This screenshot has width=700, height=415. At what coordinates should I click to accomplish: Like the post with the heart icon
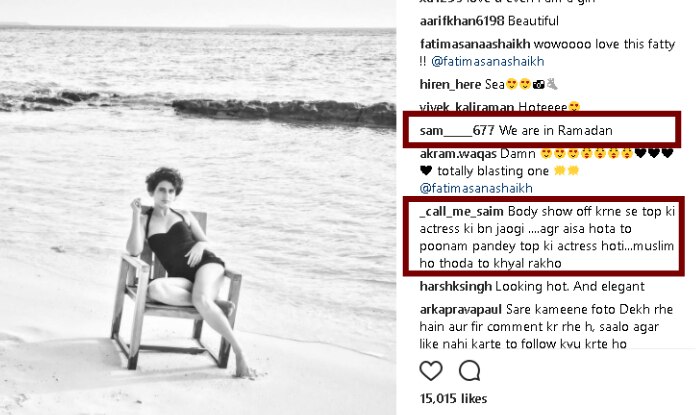pos(431,371)
